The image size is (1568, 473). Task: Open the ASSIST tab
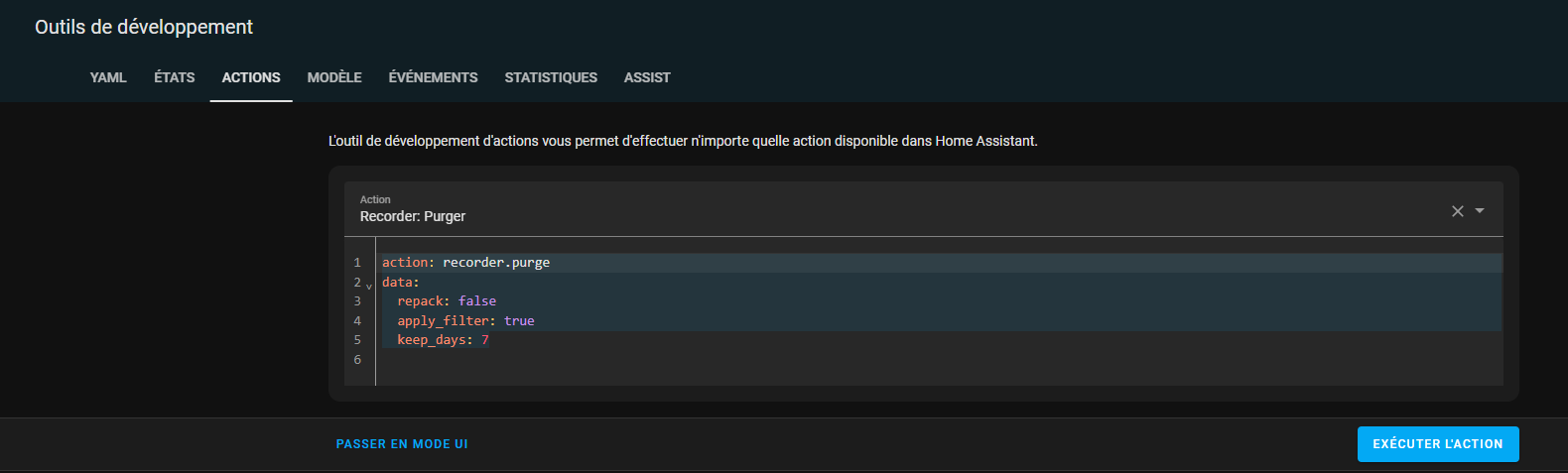pyautogui.click(x=647, y=77)
